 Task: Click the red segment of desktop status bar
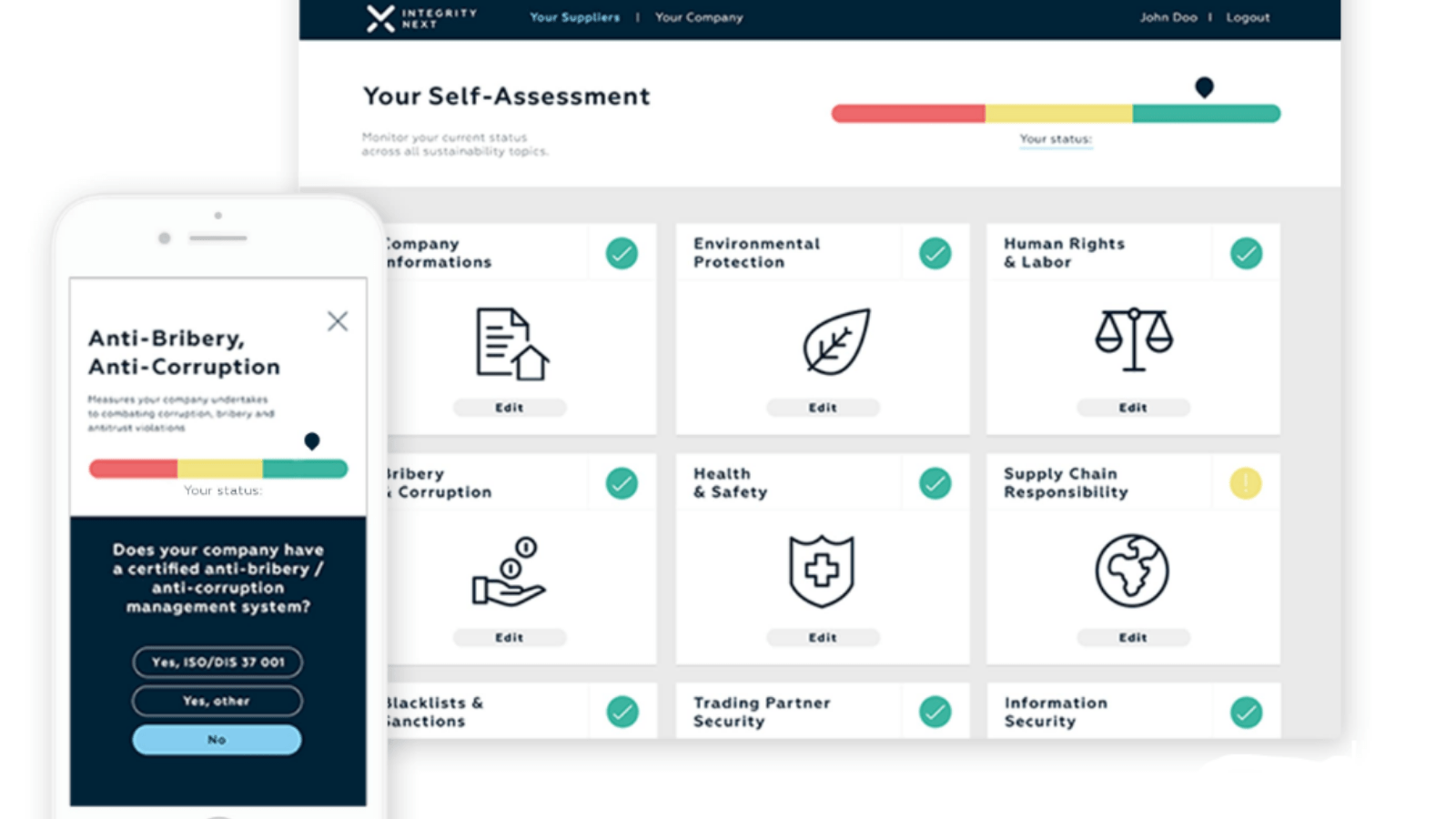click(x=908, y=114)
